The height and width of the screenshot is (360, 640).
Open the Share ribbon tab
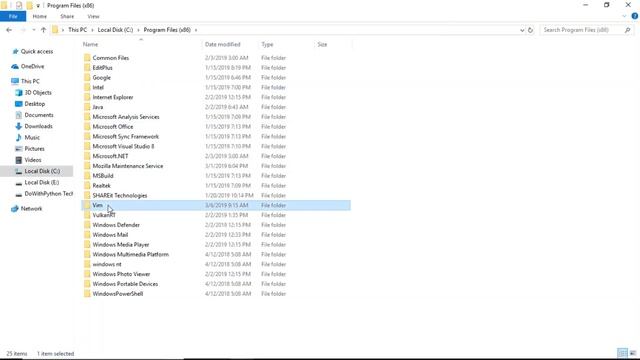click(67, 16)
